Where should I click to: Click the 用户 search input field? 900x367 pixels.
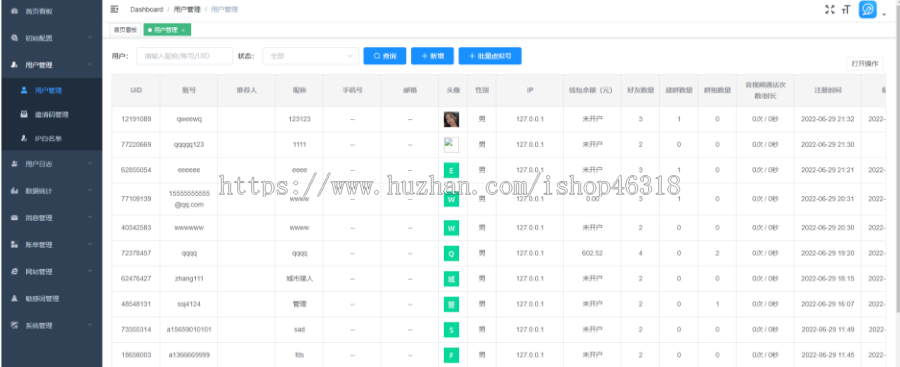point(185,56)
